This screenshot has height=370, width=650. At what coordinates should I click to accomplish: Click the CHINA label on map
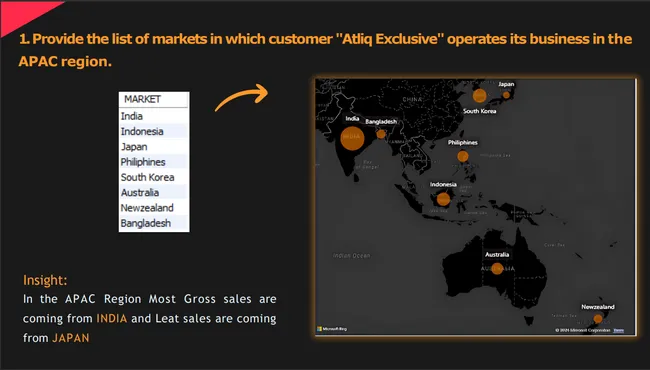(412, 99)
